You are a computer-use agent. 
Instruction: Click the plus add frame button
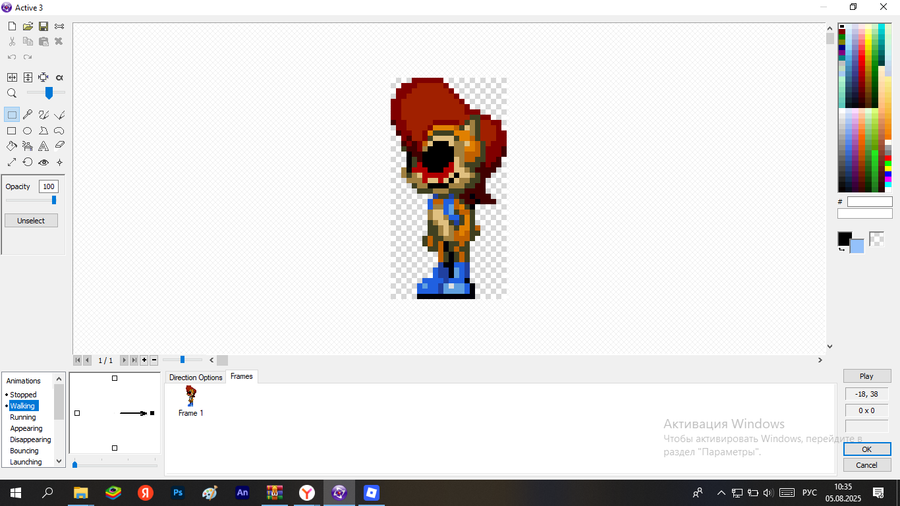tap(144, 360)
